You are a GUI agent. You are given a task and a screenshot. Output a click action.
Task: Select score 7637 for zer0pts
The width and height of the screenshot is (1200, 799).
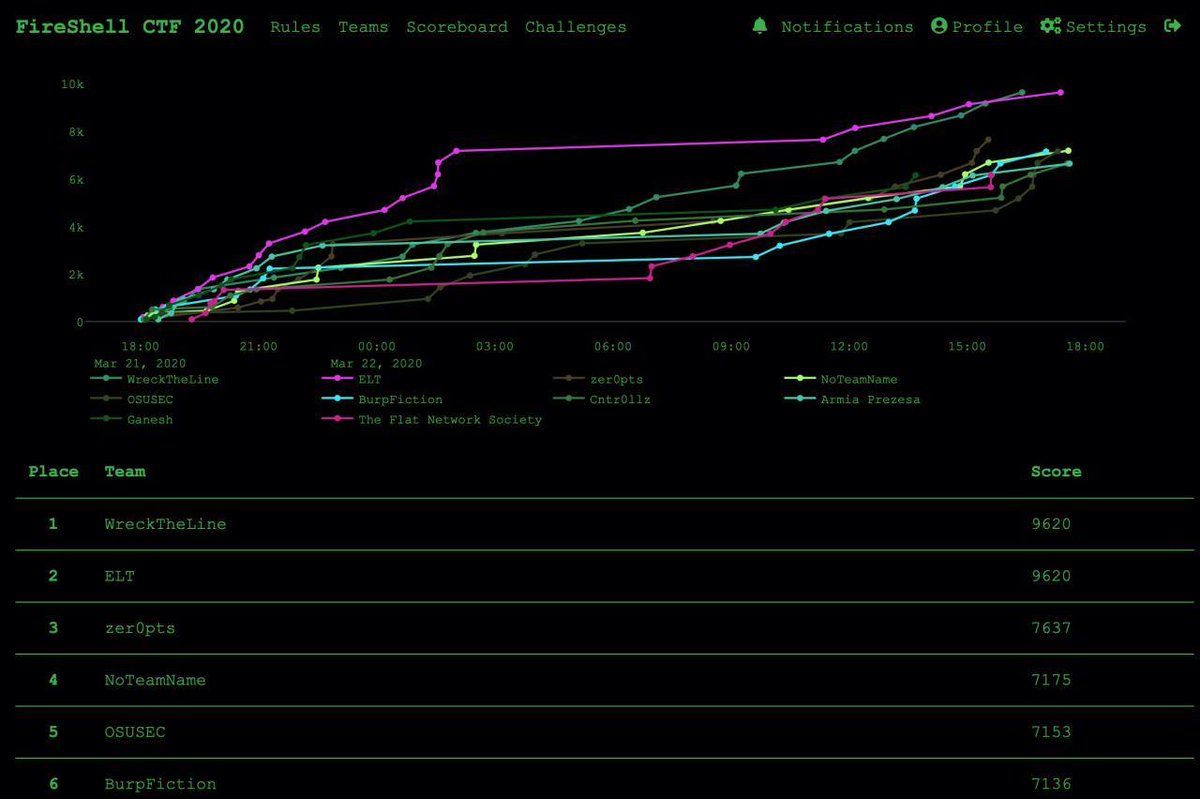click(x=1051, y=628)
